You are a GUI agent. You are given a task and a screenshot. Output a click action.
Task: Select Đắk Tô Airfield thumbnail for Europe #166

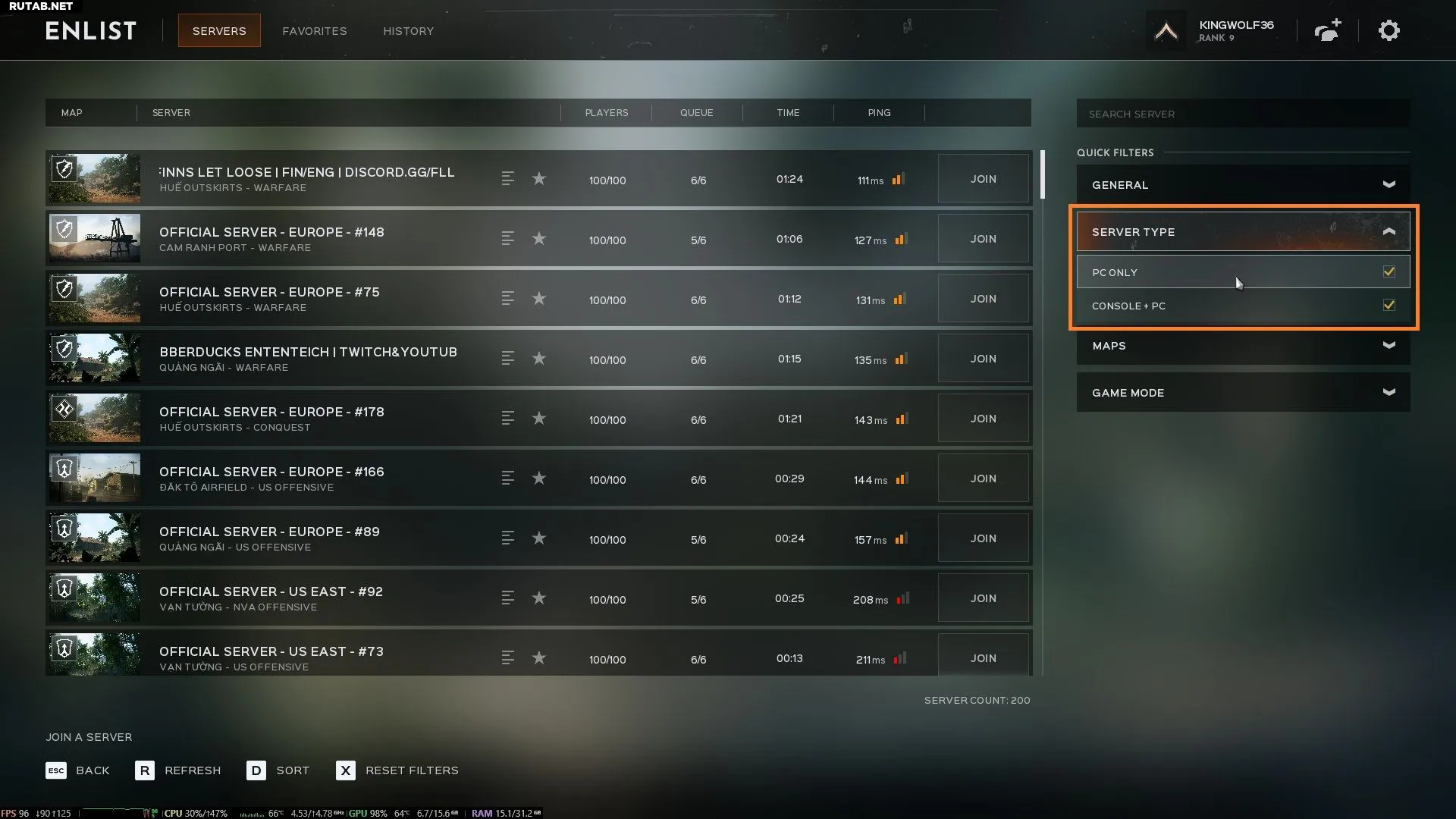(x=95, y=479)
